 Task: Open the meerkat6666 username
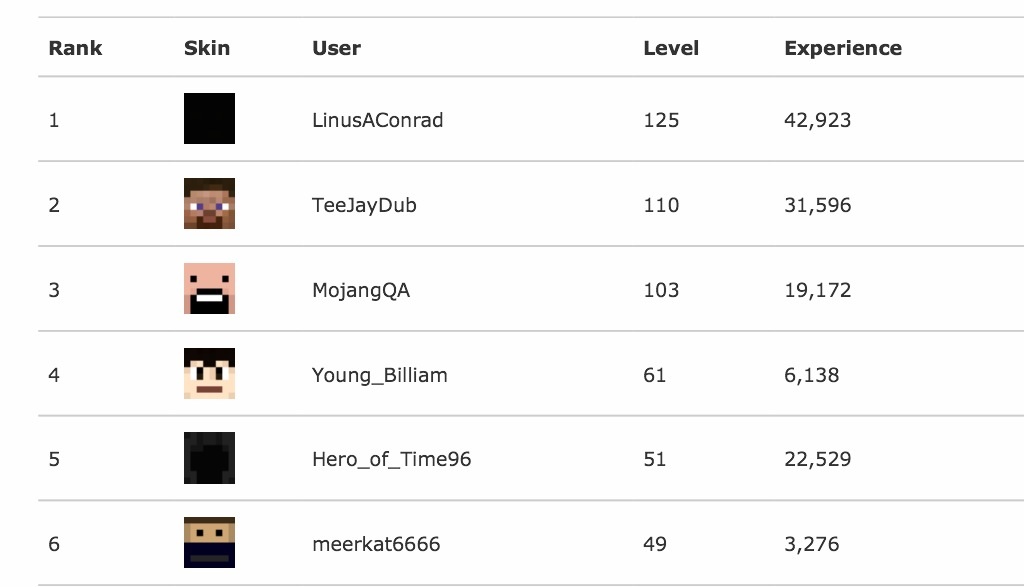tap(376, 545)
